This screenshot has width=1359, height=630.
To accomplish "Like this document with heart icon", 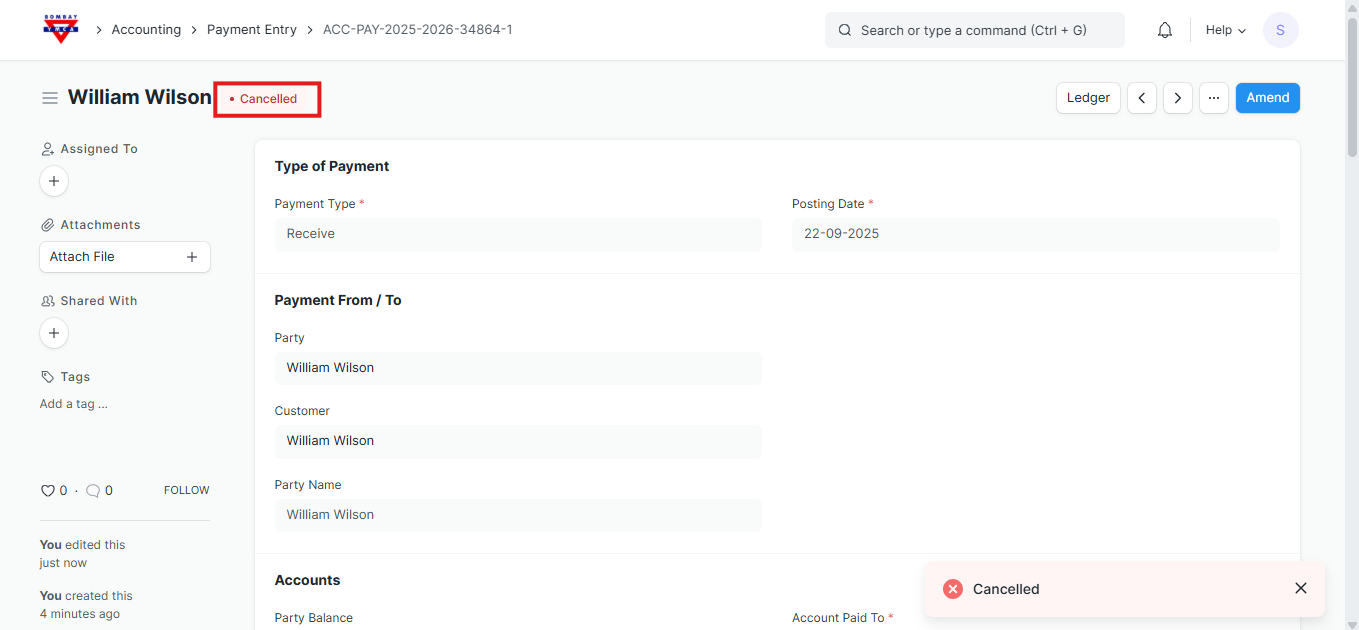I will point(47,491).
